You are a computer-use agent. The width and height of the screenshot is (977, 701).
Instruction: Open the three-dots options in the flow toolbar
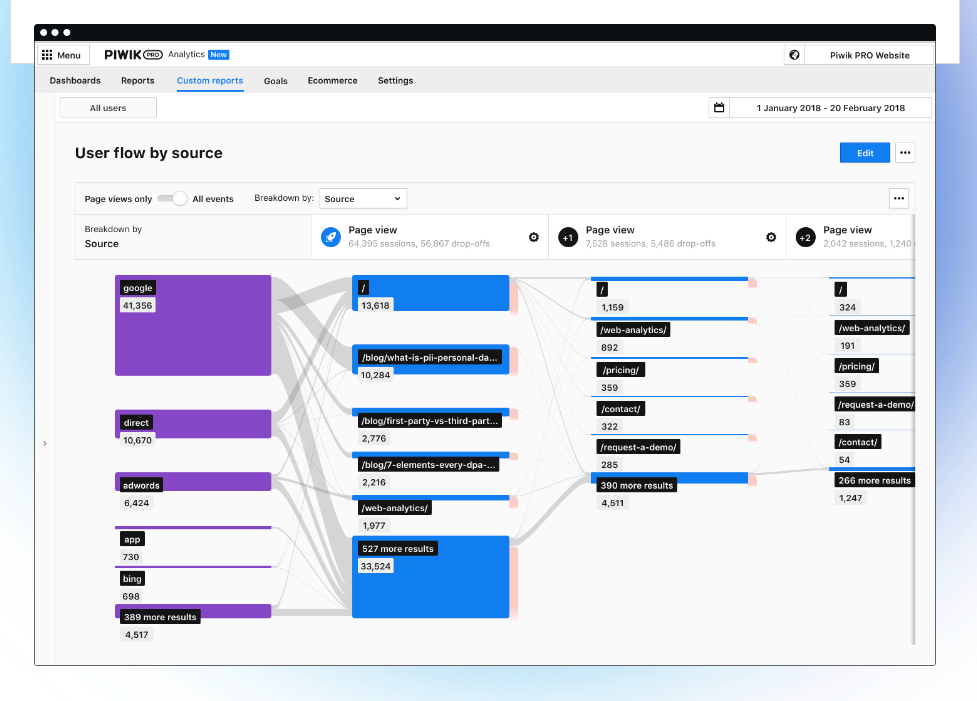[898, 198]
